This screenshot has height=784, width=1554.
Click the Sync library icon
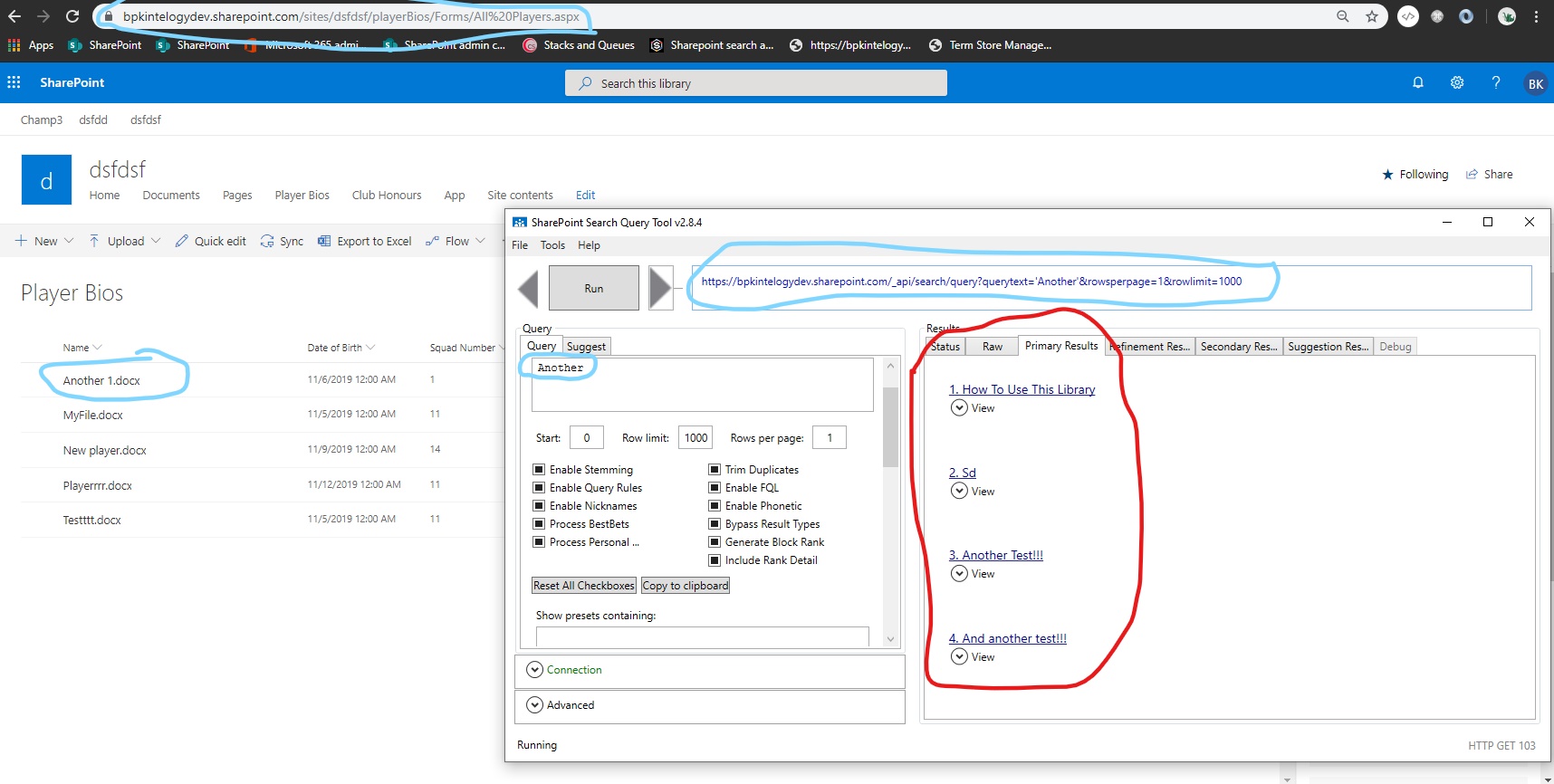[x=267, y=241]
